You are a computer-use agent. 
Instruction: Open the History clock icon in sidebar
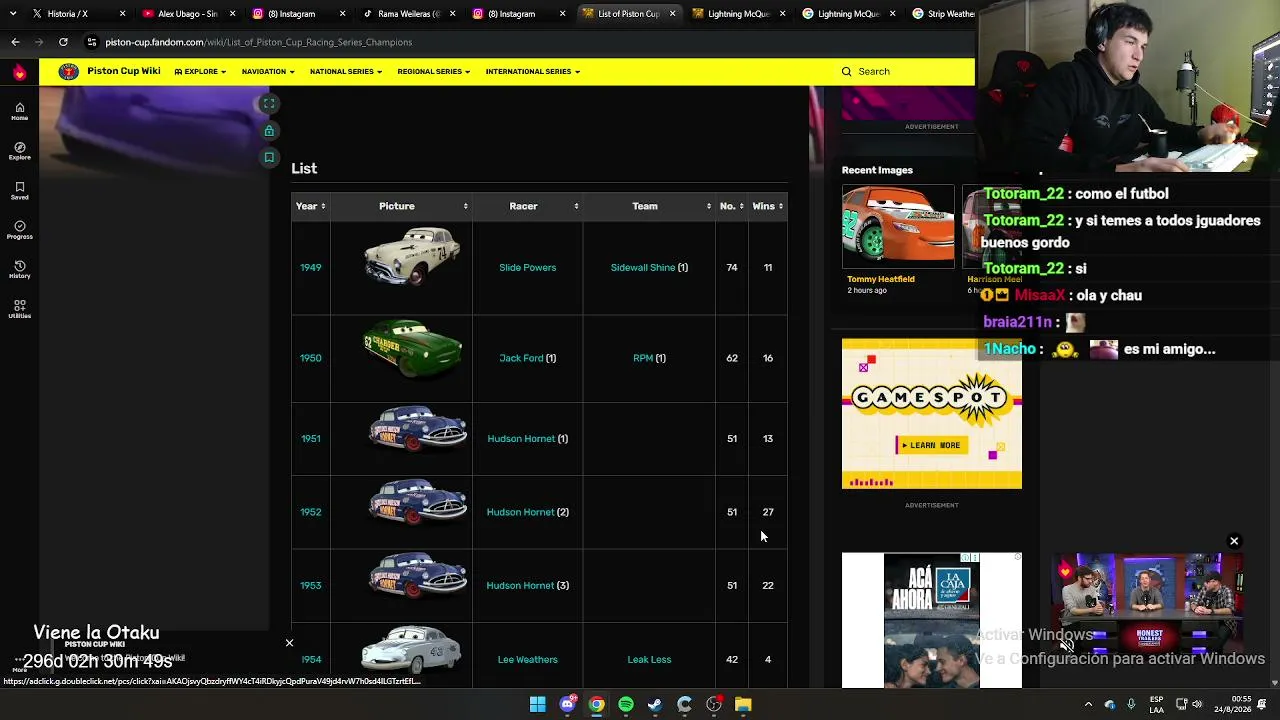19,269
